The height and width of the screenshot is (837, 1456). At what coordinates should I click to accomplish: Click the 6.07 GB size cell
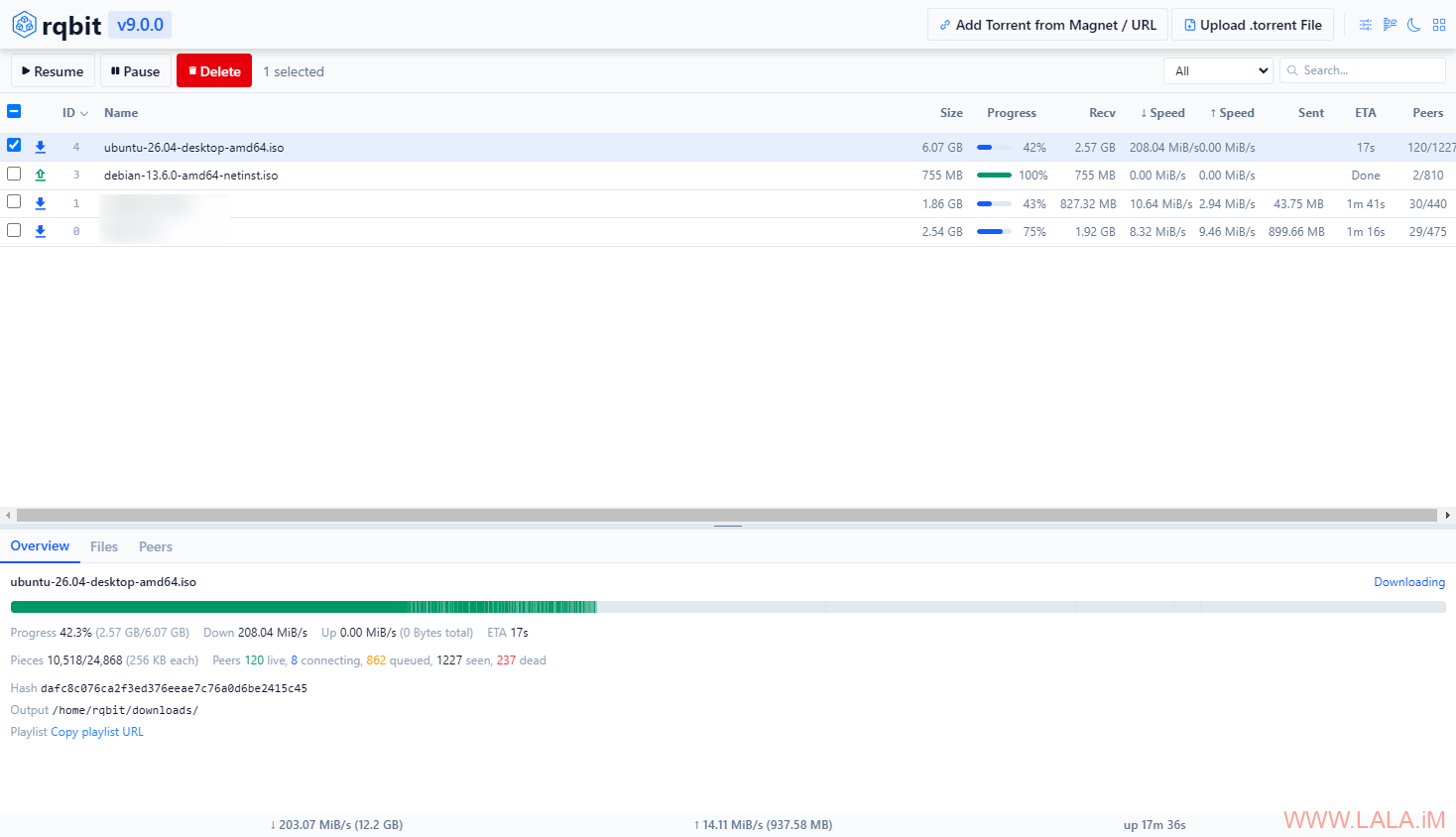[942, 148]
